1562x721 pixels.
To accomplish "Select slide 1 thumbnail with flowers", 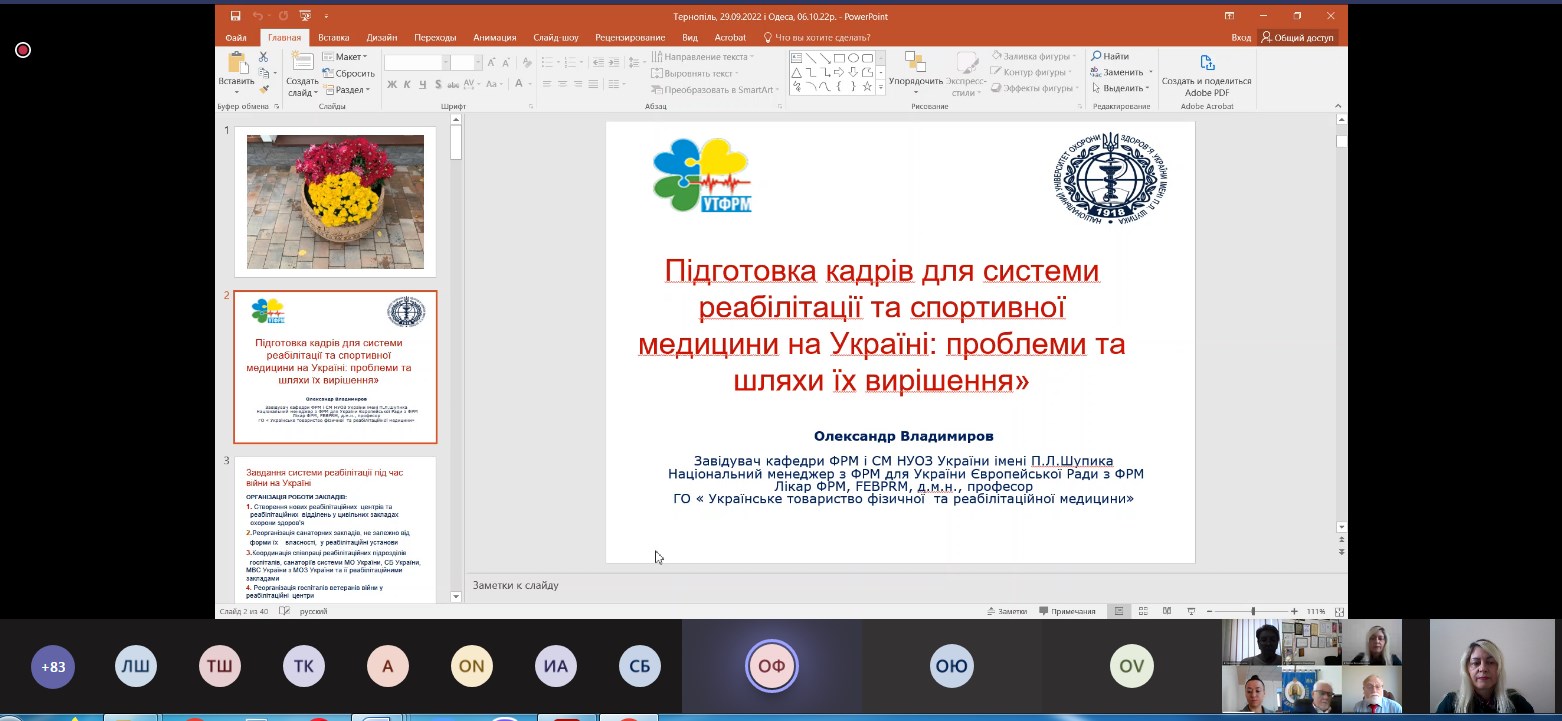I will 335,202.
